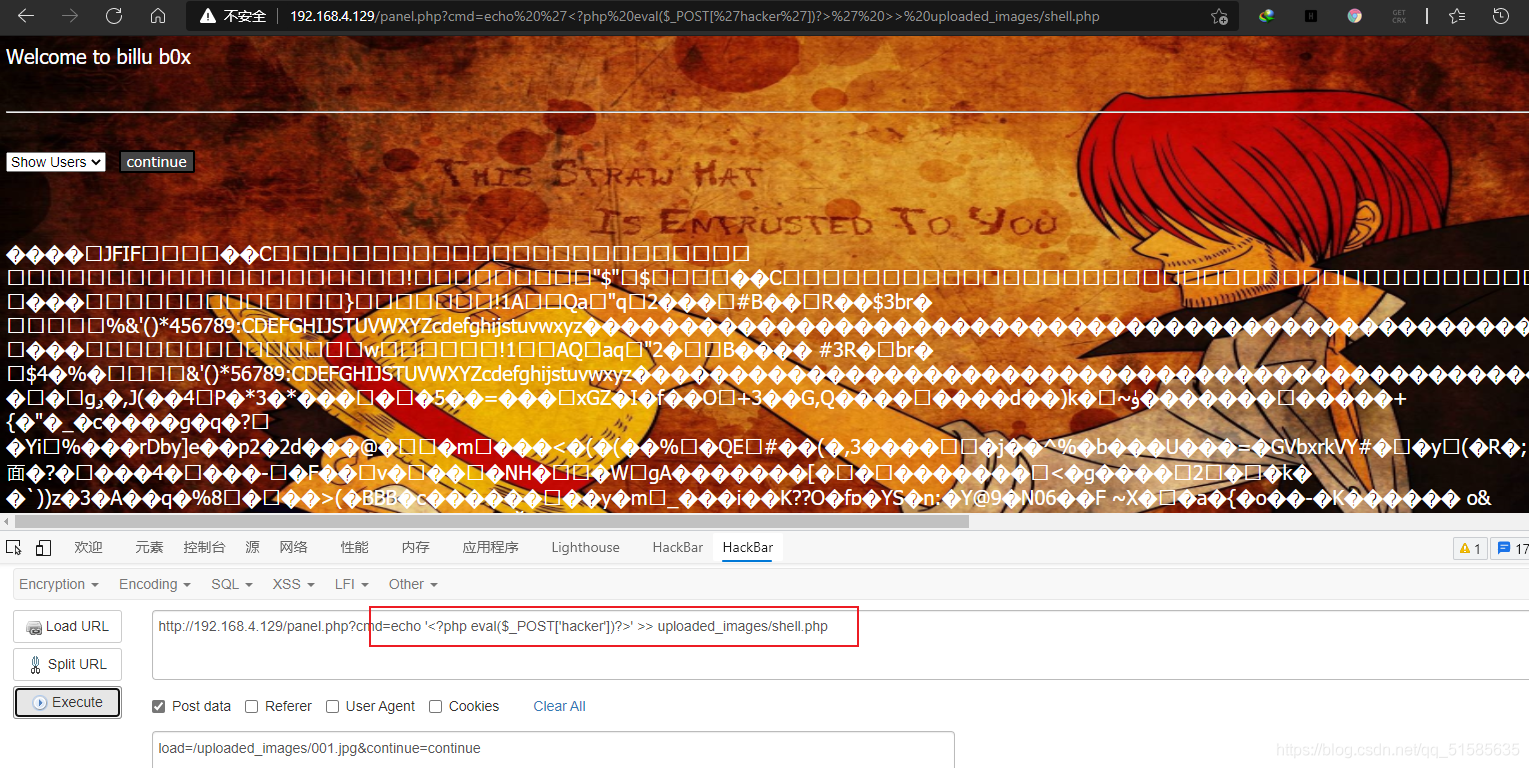Click the page's horizontal scrollbar
The height and width of the screenshot is (768, 1529).
point(492,521)
